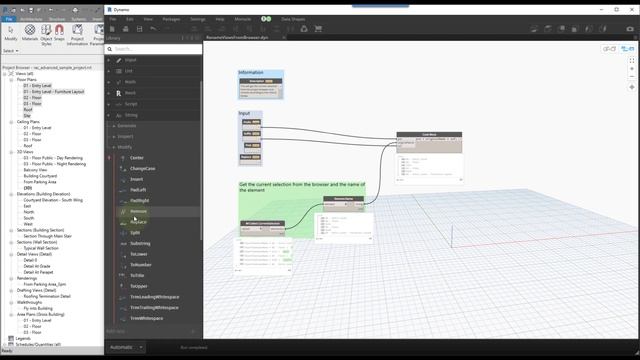Expand the Math library category

109,82
